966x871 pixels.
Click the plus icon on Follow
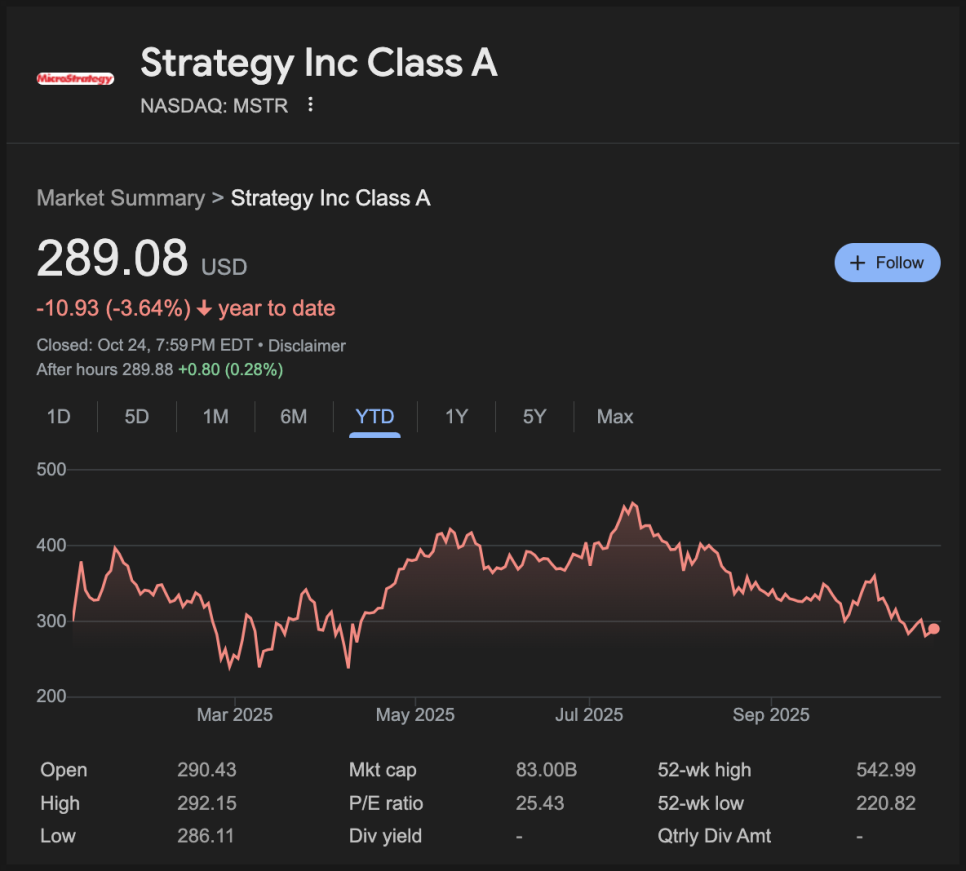857,263
